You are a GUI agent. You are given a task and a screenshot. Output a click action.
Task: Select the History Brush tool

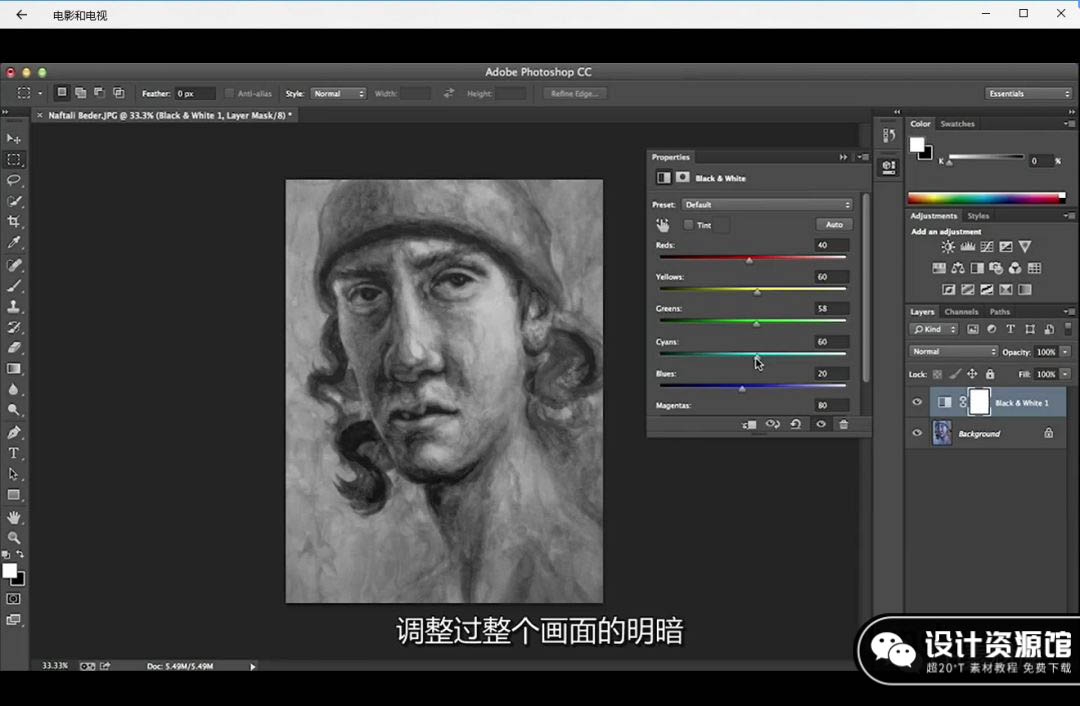point(14,327)
